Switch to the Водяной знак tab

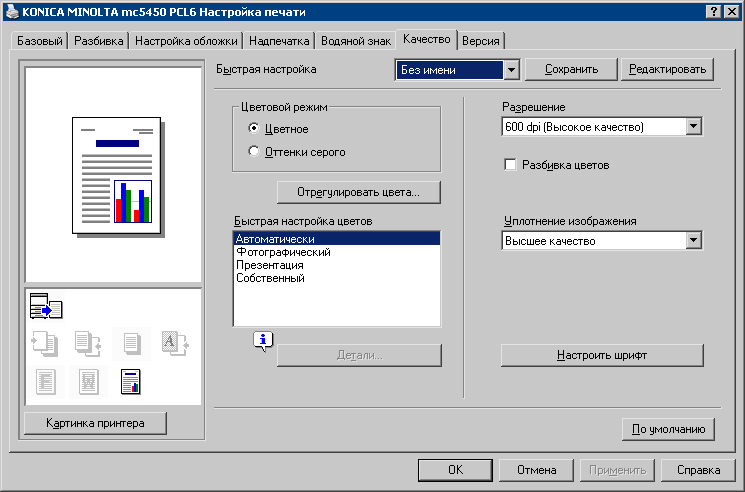(356, 41)
